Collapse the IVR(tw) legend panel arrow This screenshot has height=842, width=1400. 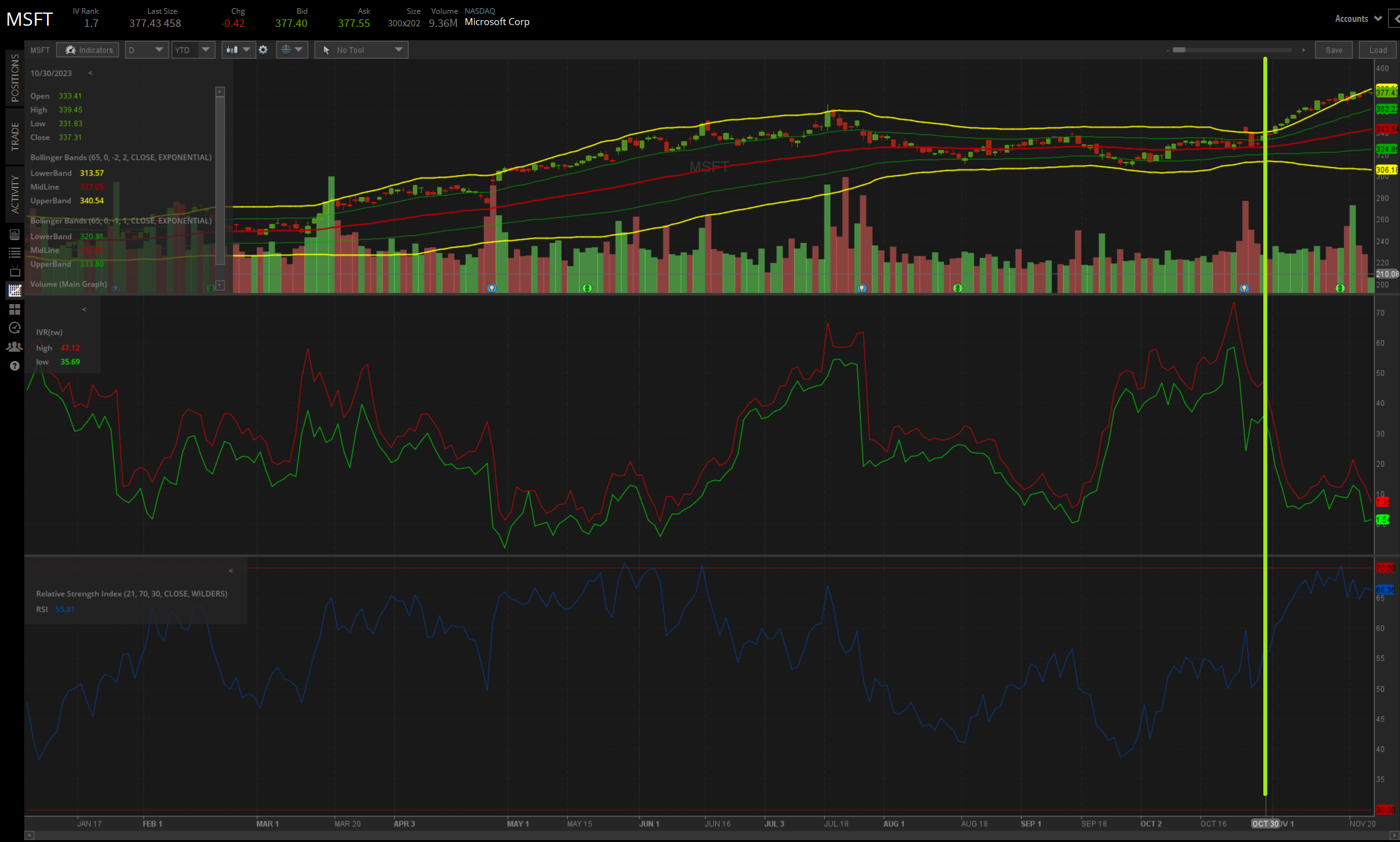tap(84, 309)
